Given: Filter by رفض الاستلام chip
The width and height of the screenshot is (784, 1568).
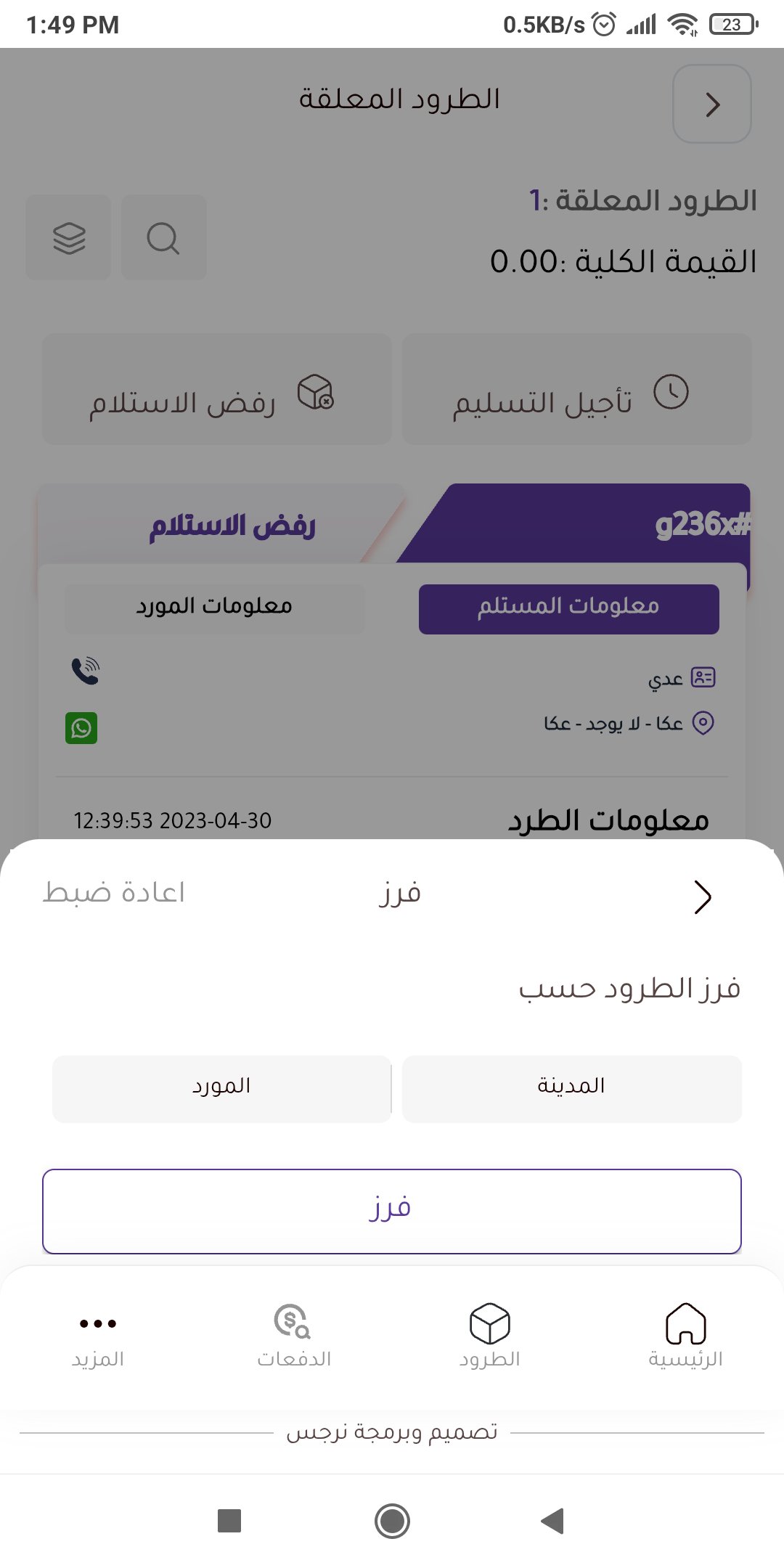Looking at the screenshot, I should [216, 389].
